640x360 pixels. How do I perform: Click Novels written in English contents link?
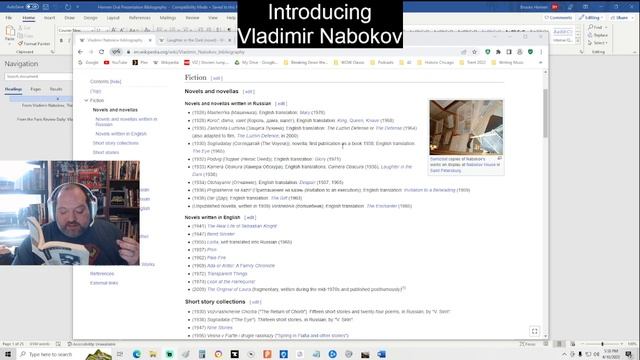(121, 134)
